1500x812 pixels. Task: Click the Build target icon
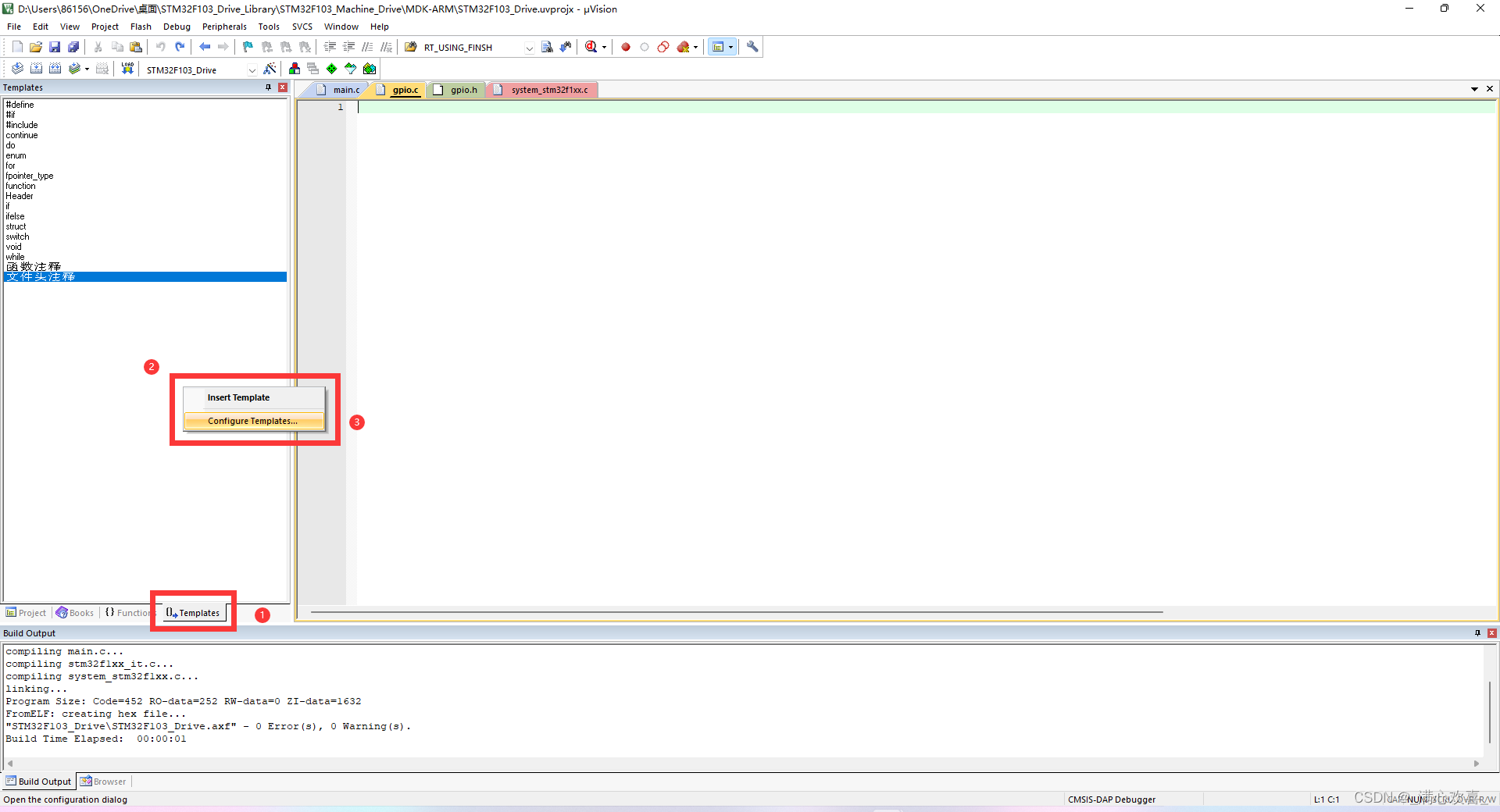coord(36,69)
